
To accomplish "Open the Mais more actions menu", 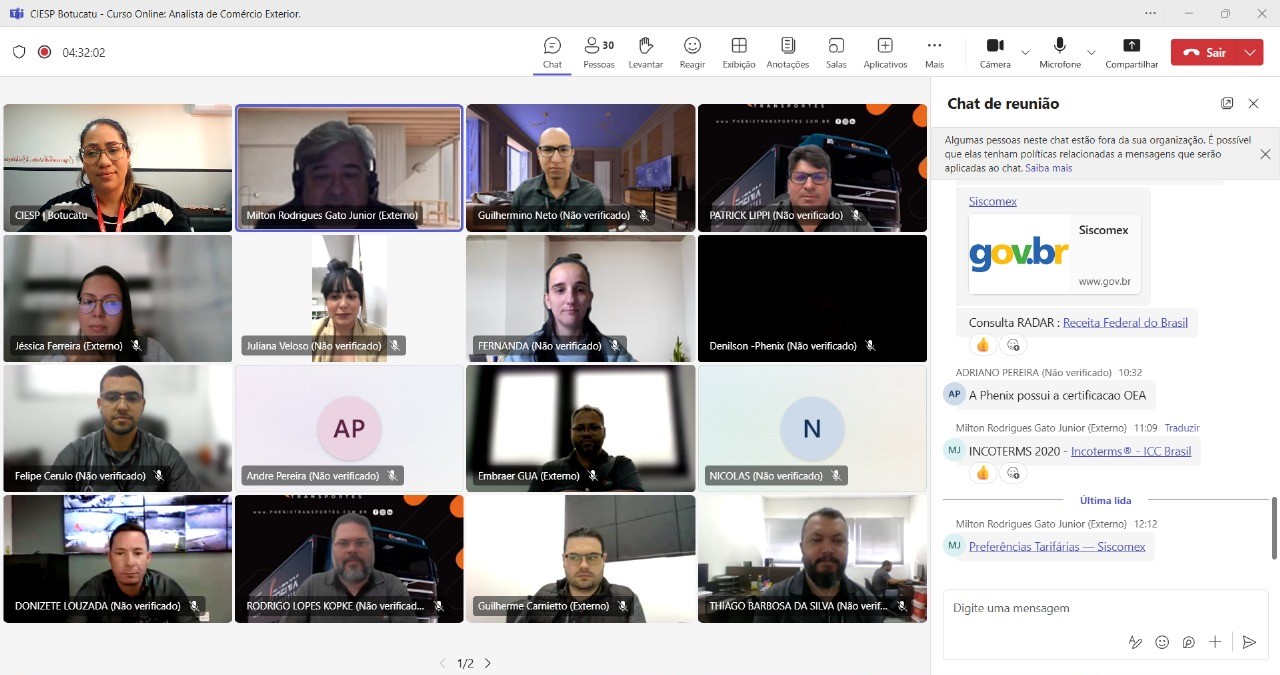I will pyautogui.click(x=934, y=52).
